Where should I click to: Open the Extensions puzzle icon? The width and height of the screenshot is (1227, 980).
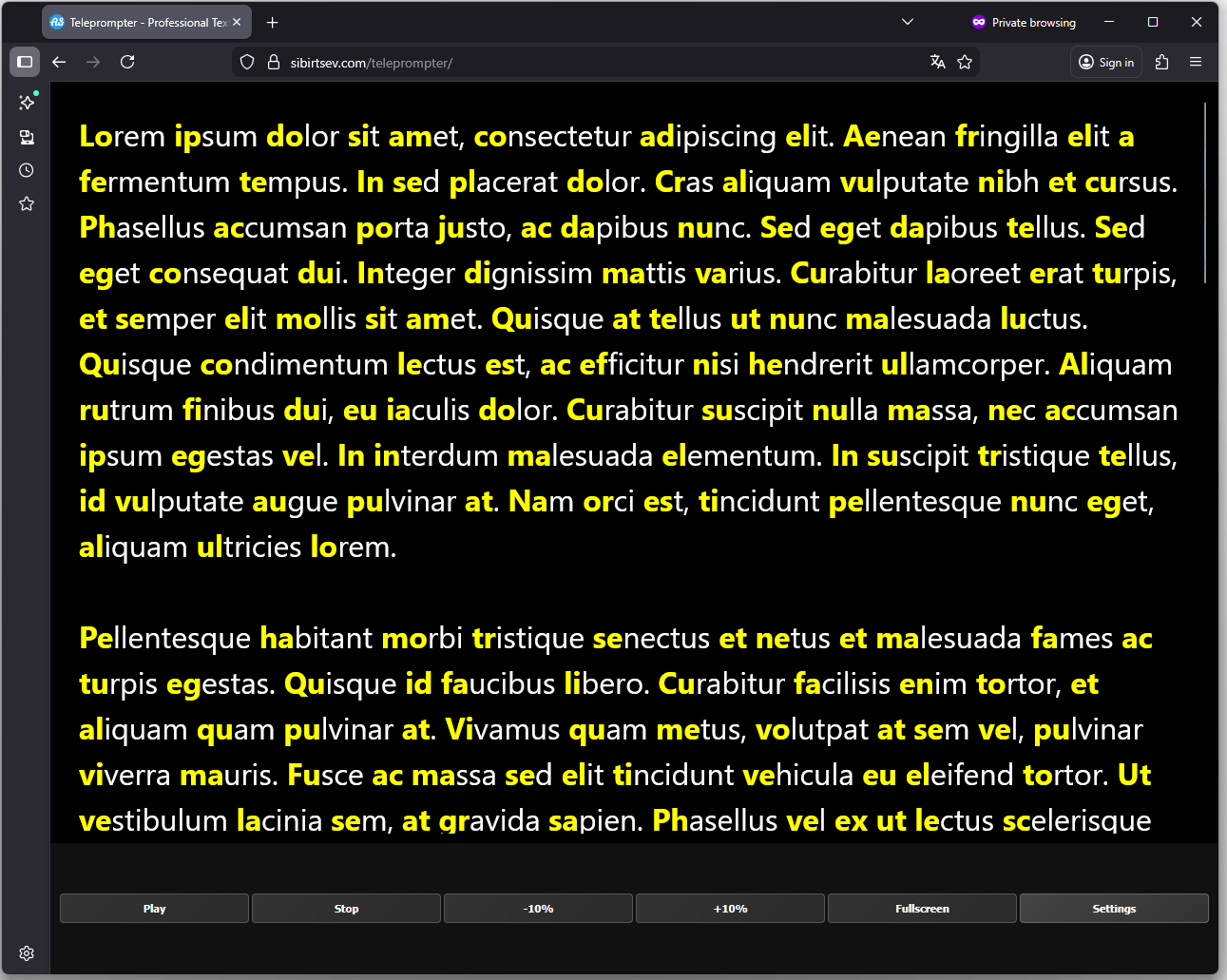[x=1161, y=62]
